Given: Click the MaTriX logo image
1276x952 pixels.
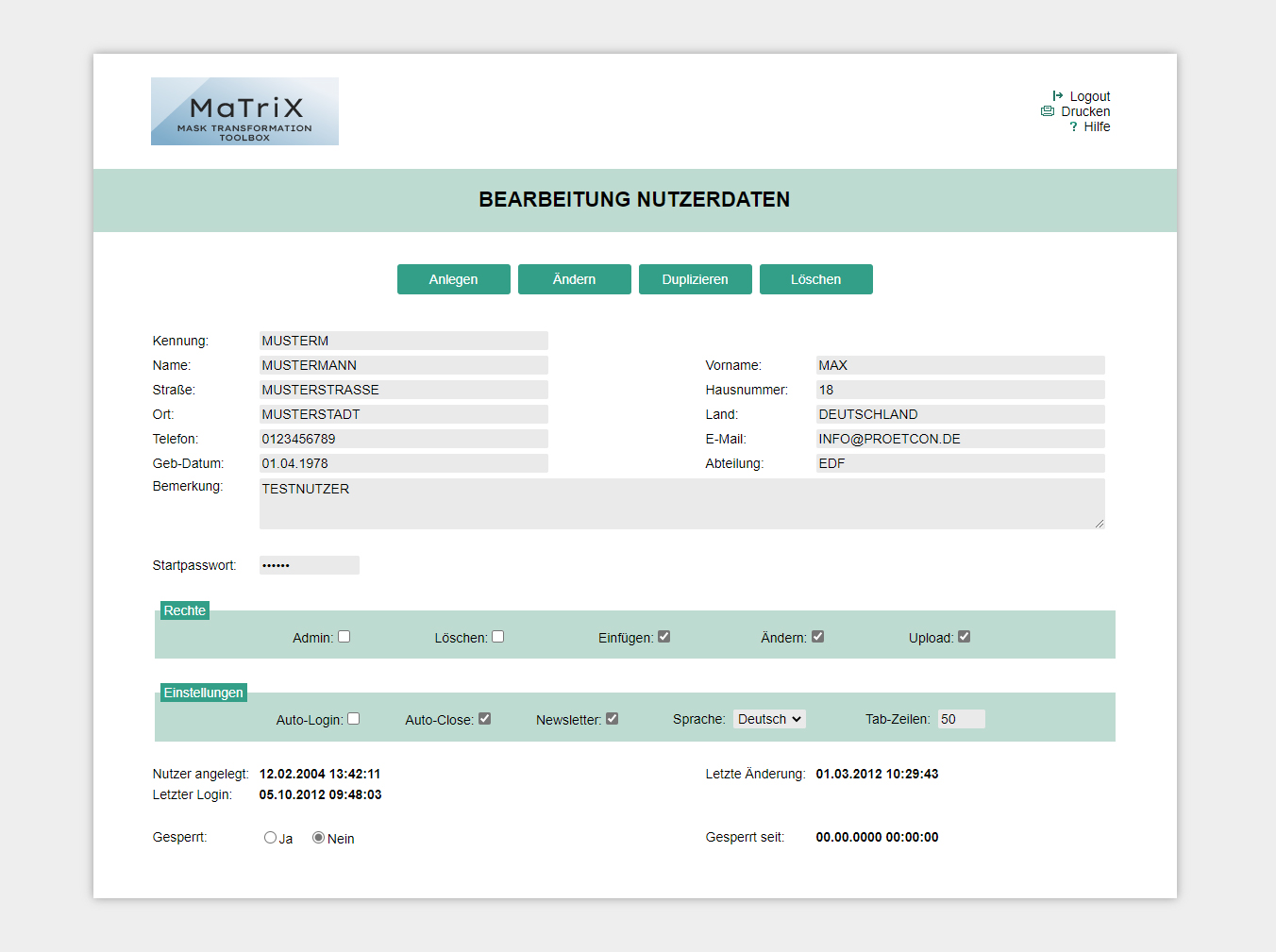Looking at the screenshot, I should [x=244, y=111].
